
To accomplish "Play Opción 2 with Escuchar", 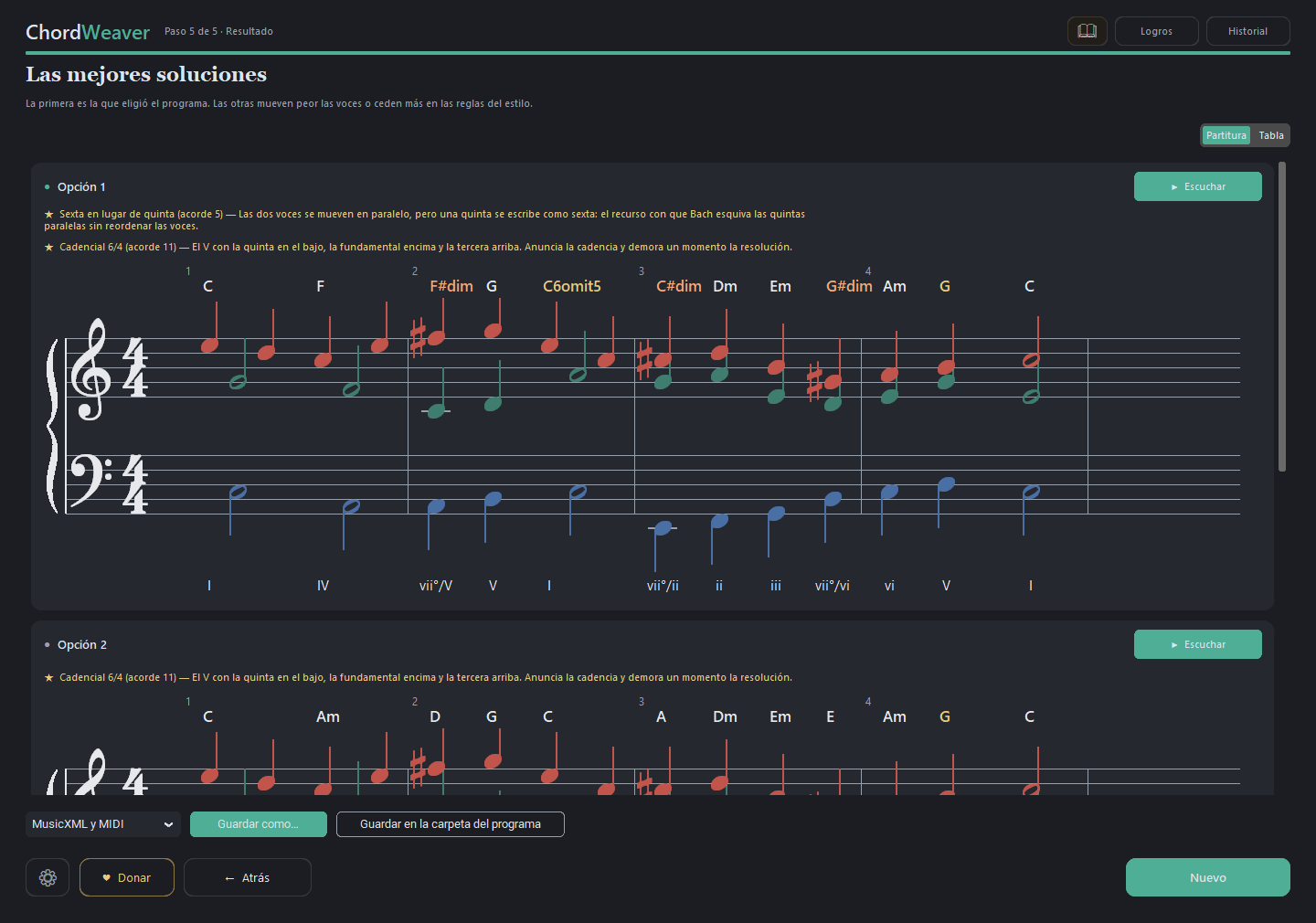I will pyautogui.click(x=1198, y=644).
